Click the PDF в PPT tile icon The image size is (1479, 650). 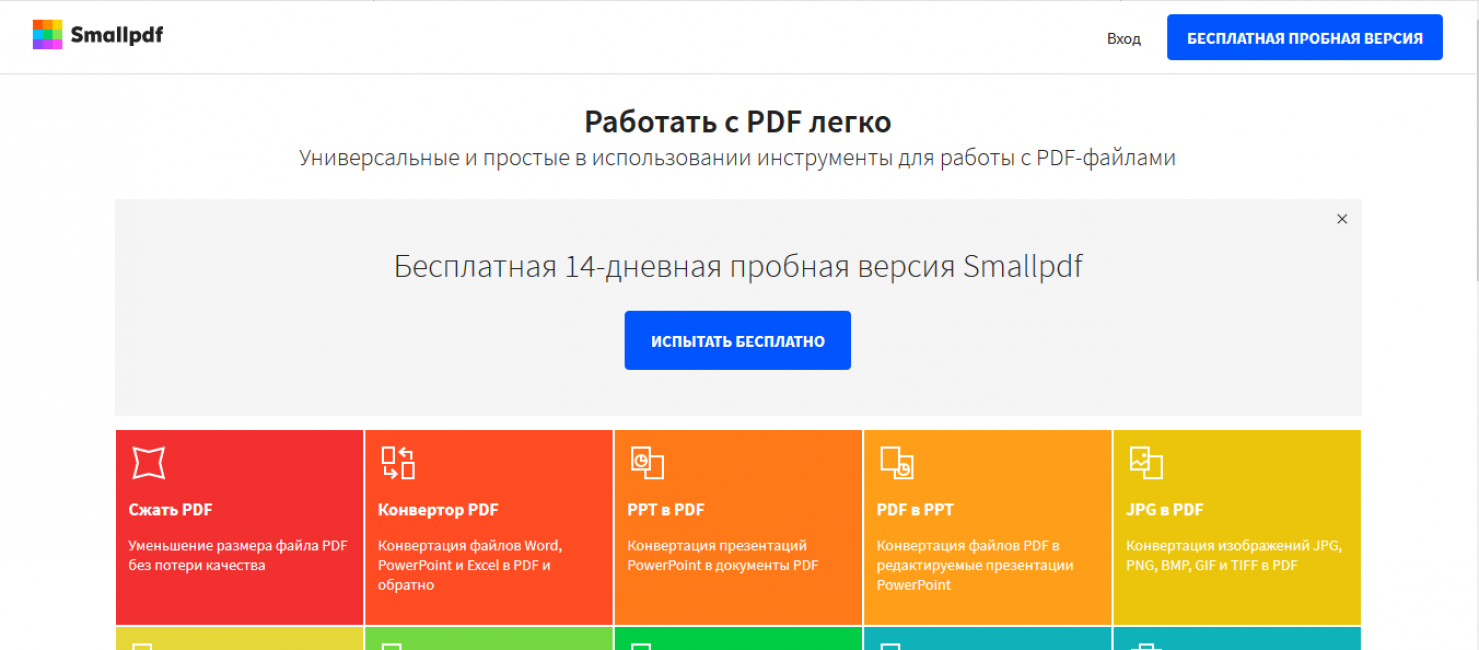896,462
